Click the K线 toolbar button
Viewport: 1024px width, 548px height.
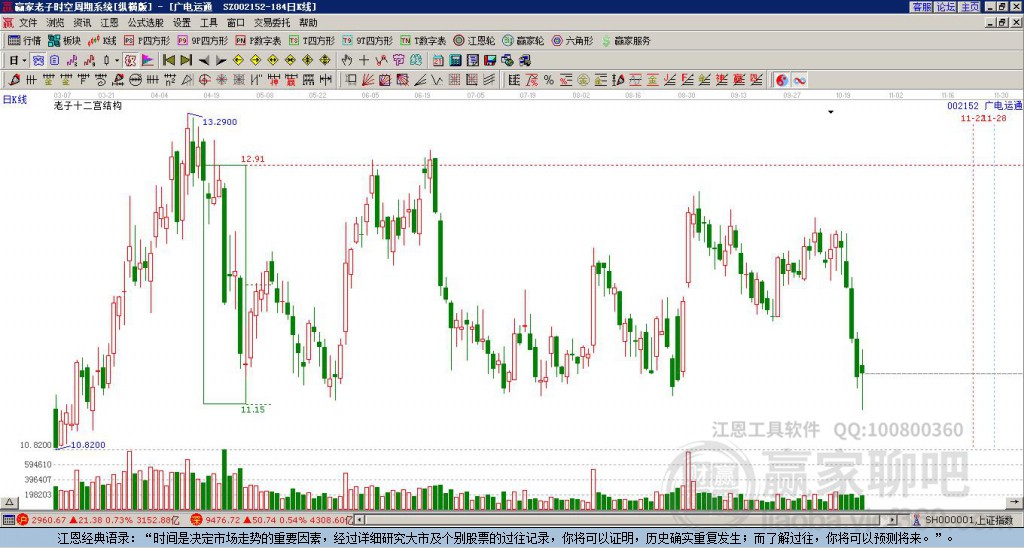click(x=102, y=40)
